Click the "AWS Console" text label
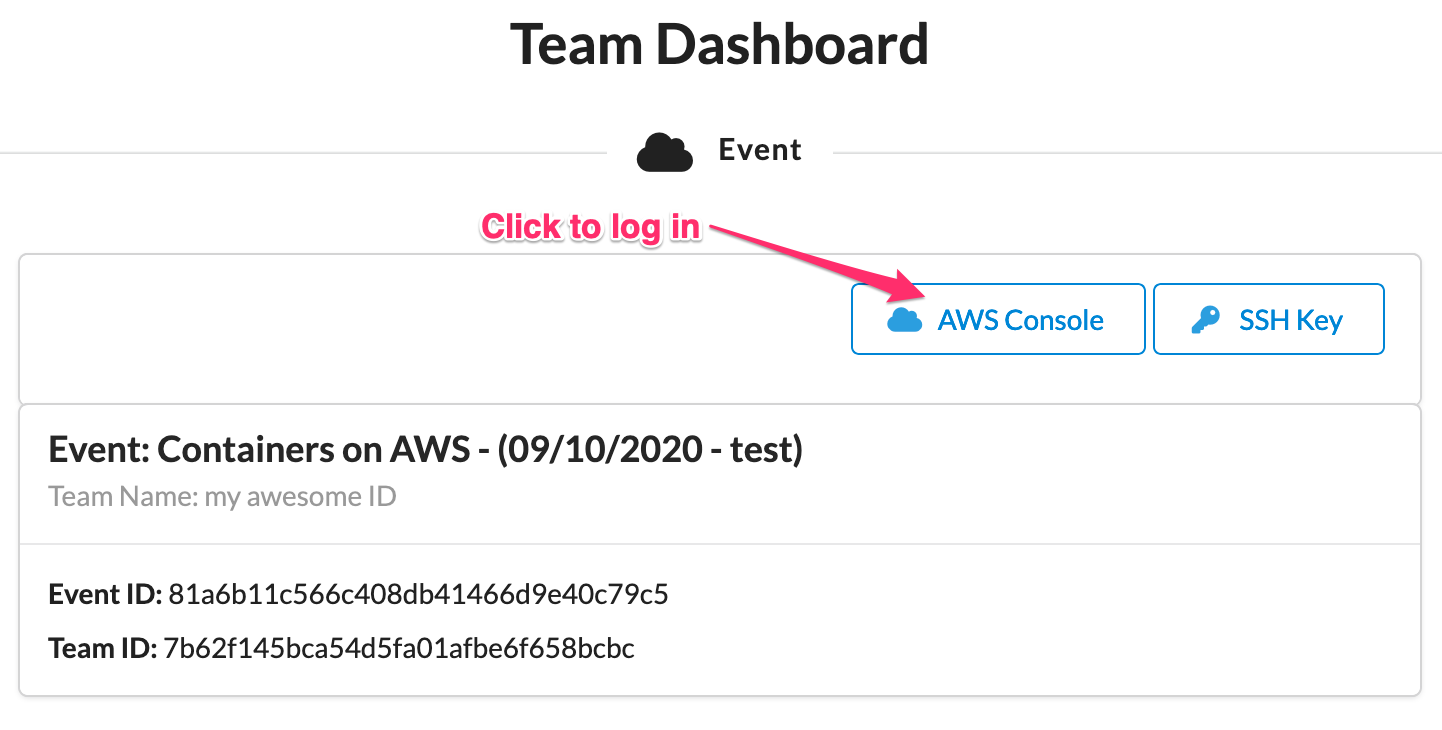1442x730 pixels. click(1020, 320)
